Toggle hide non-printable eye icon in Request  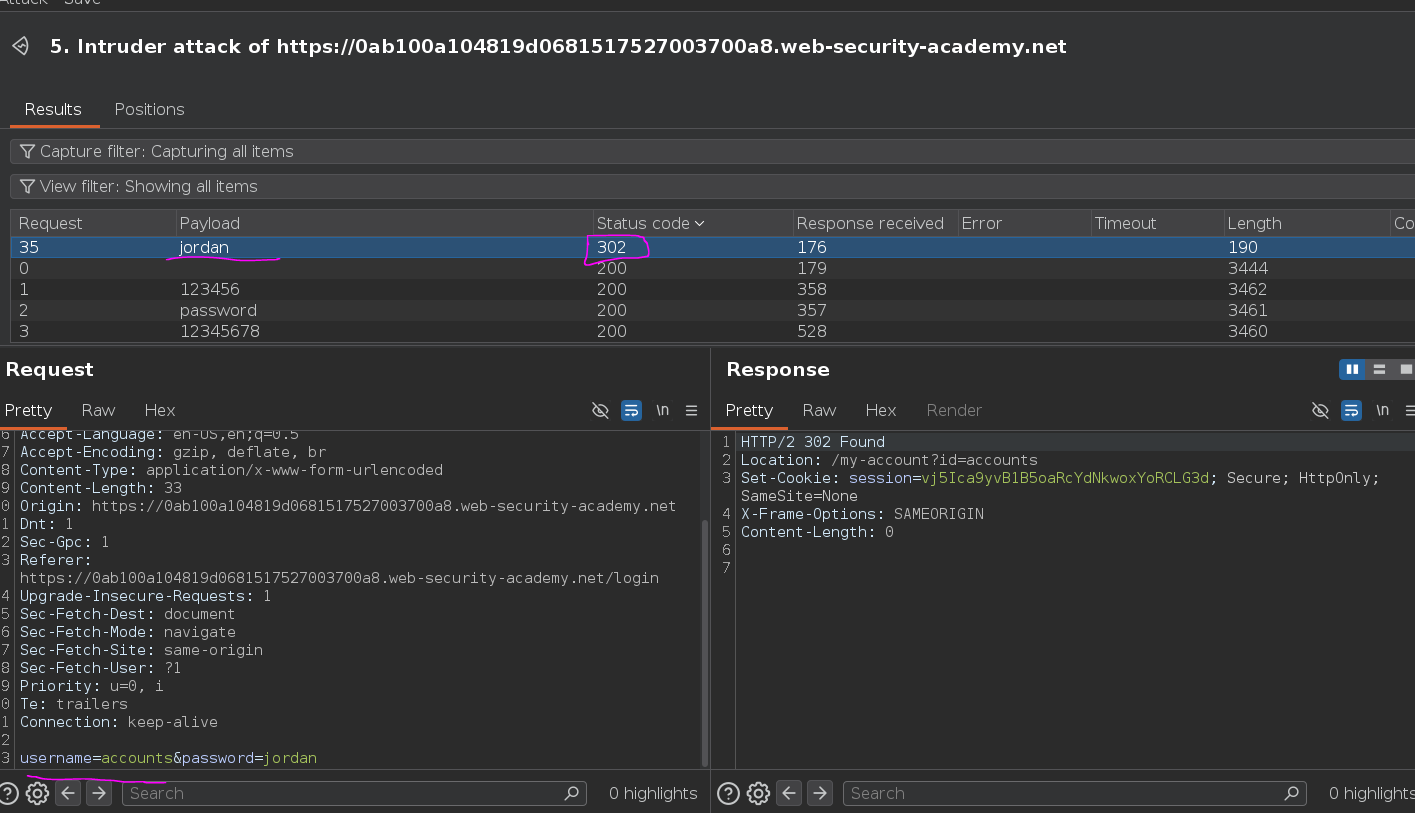[600, 410]
